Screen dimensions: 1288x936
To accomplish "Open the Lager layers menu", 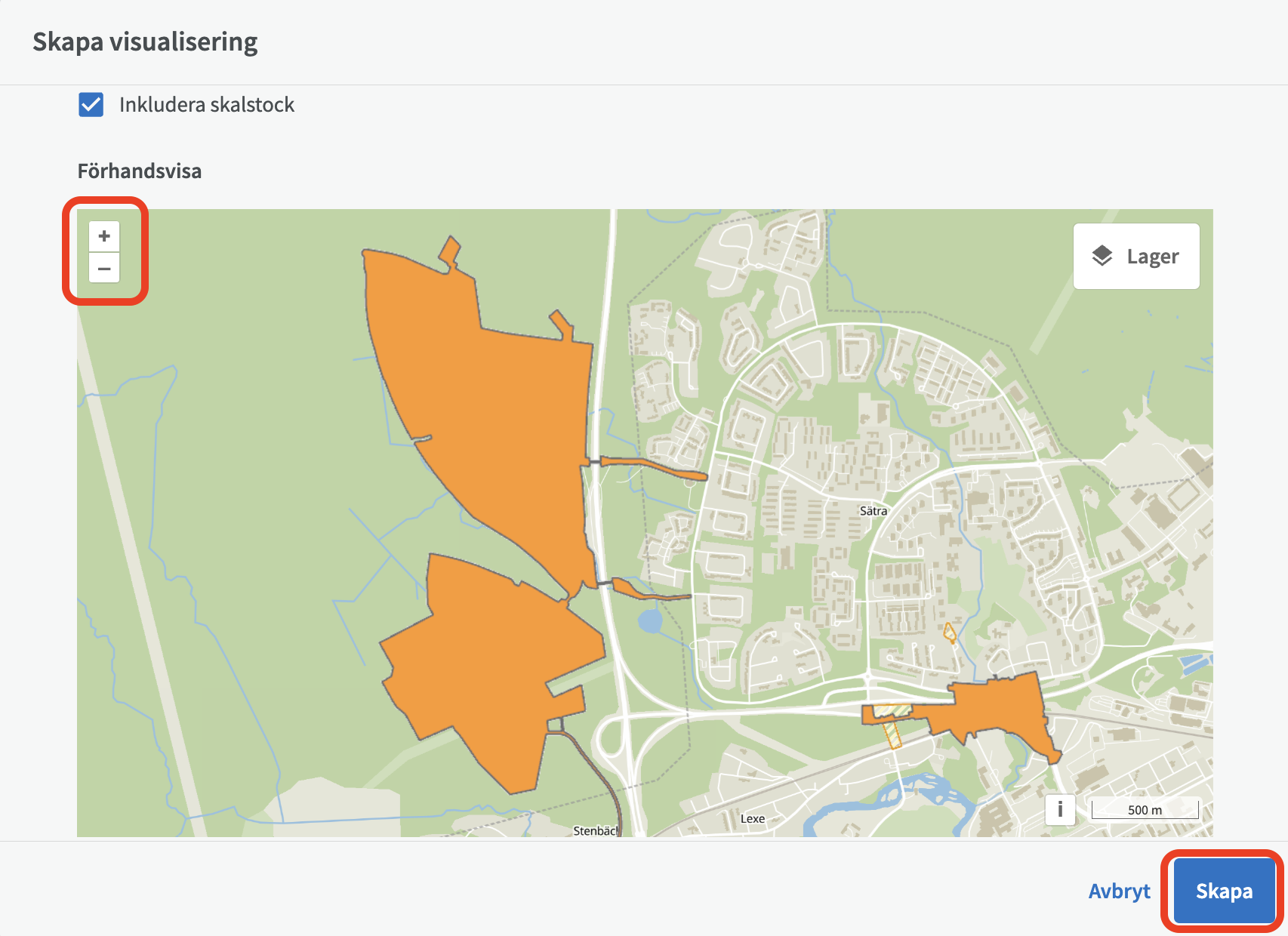I will tap(1136, 256).
